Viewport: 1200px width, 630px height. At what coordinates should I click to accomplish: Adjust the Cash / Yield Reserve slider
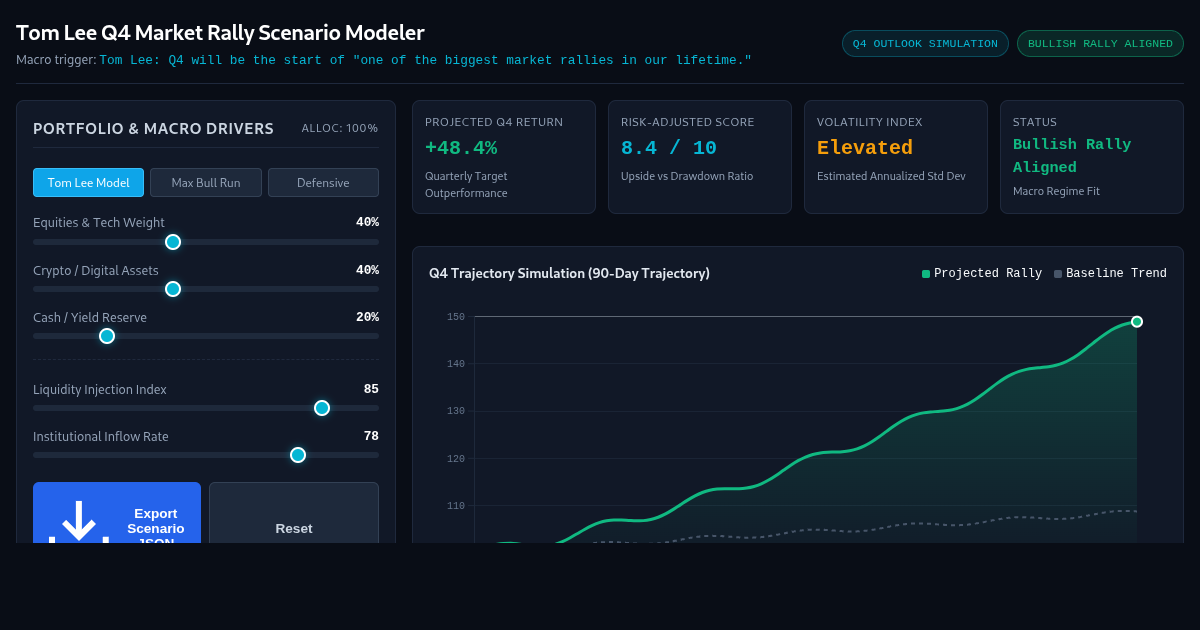click(x=206, y=336)
